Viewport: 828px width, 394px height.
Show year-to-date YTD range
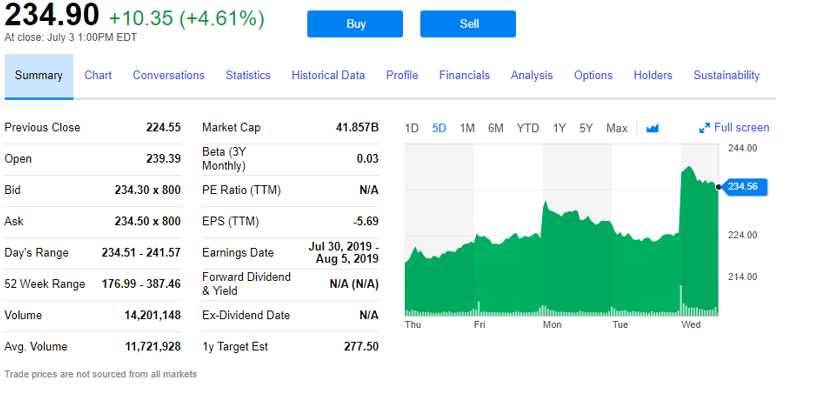[x=528, y=128]
